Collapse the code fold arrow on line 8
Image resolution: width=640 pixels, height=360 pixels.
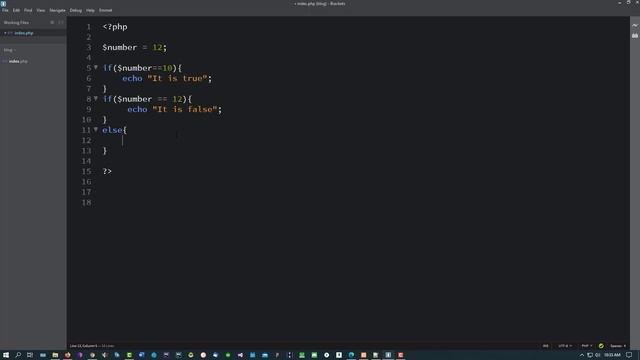[x=96, y=98]
